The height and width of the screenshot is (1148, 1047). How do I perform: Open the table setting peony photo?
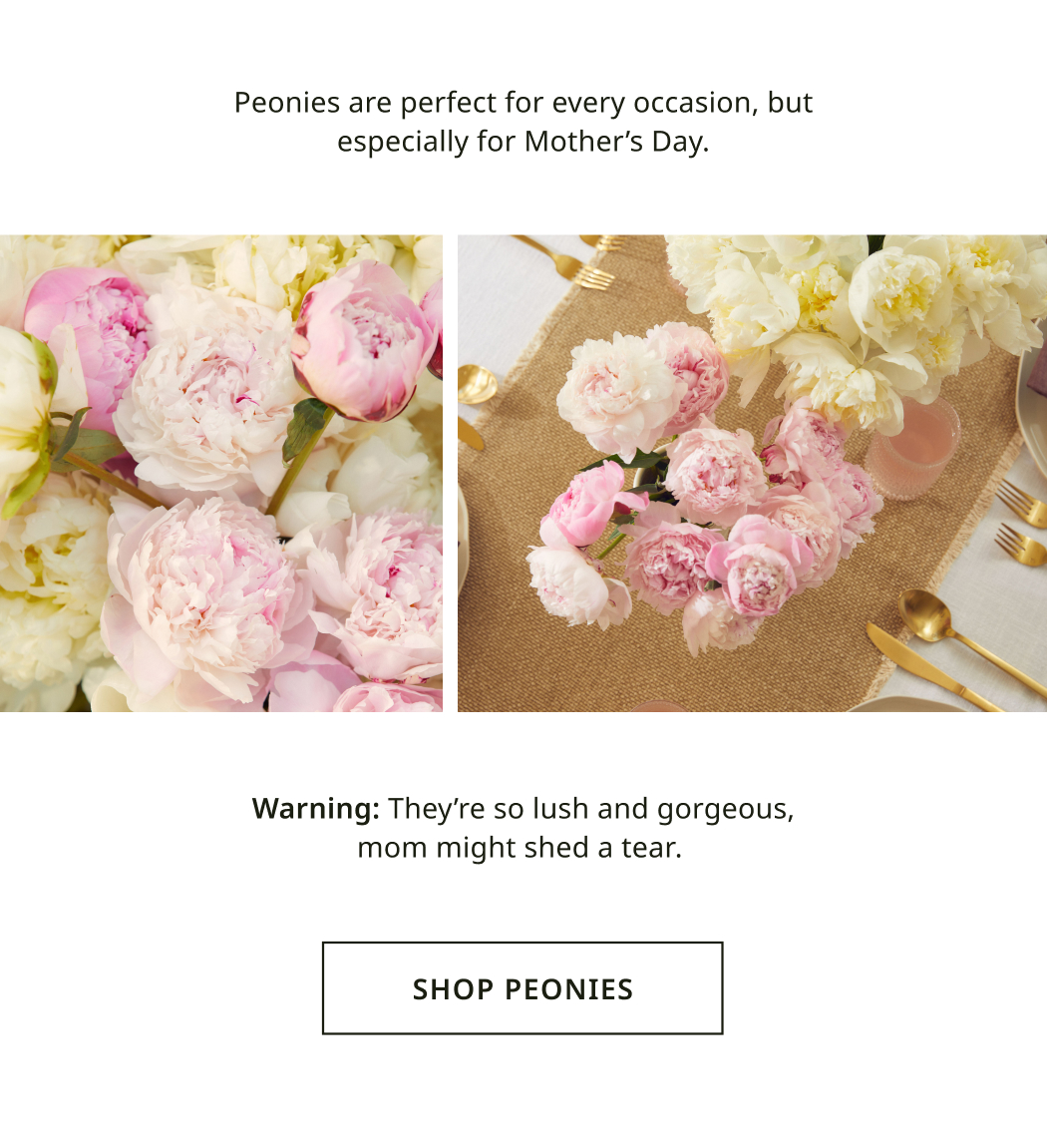coord(752,473)
